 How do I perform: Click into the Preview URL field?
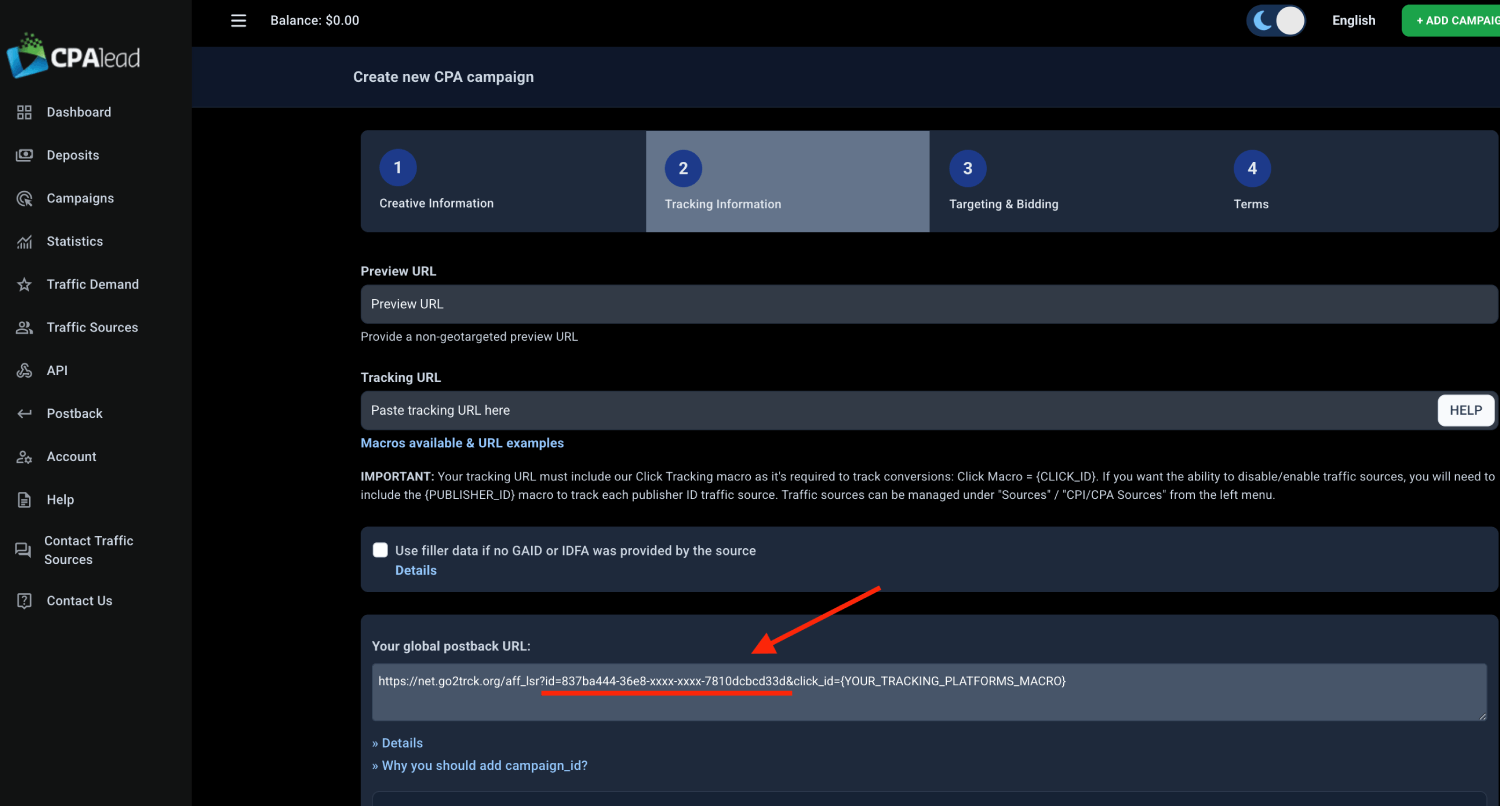[x=929, y=304]
